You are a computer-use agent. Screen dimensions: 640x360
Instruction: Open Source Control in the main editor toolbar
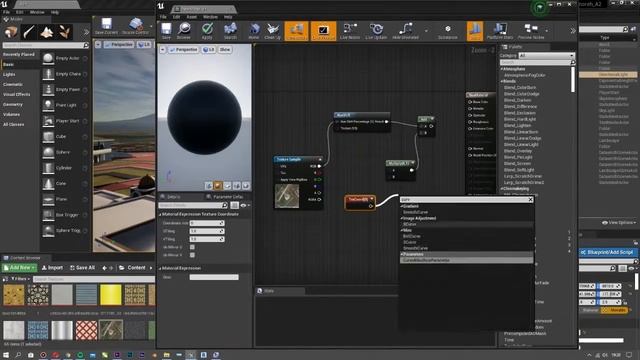(x=135, y=26)
